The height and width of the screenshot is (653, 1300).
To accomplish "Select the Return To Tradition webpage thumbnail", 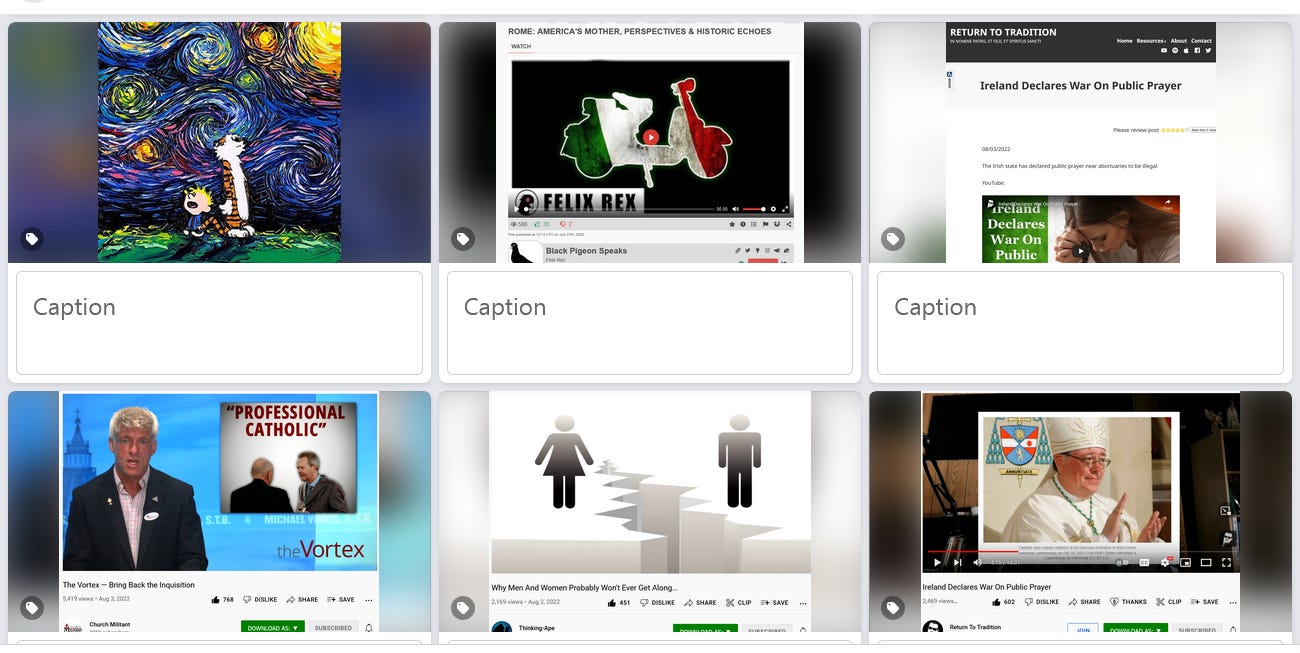I will click(x=1080, y=142).
